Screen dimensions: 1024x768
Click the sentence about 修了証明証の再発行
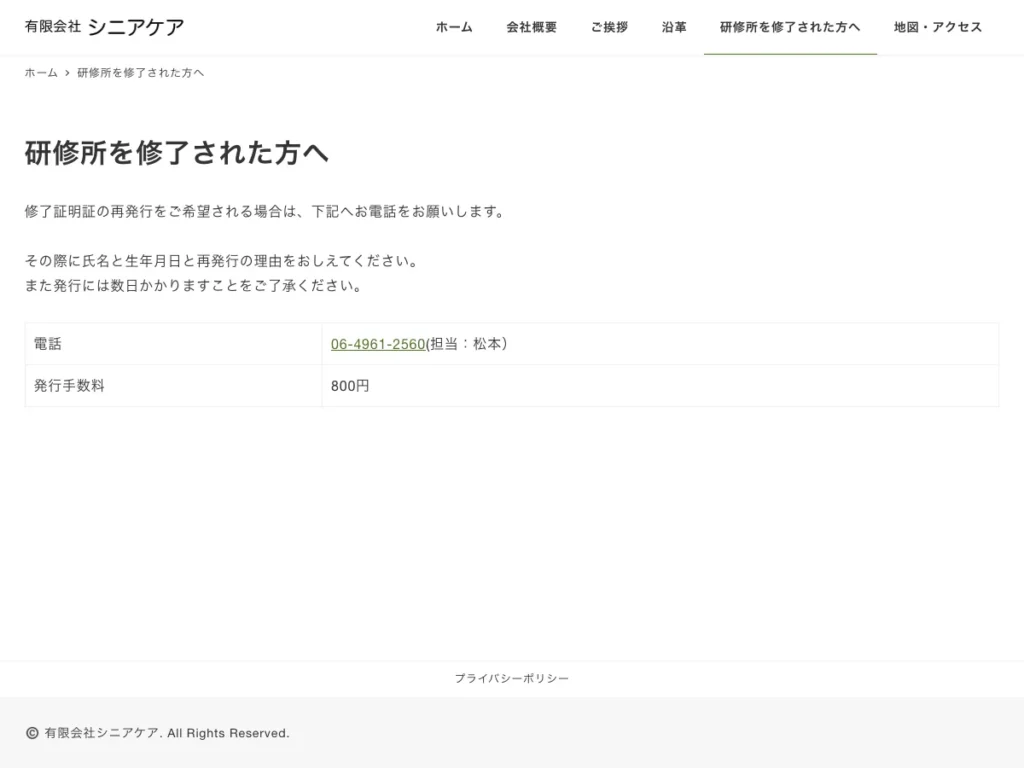tap(264, 212)
